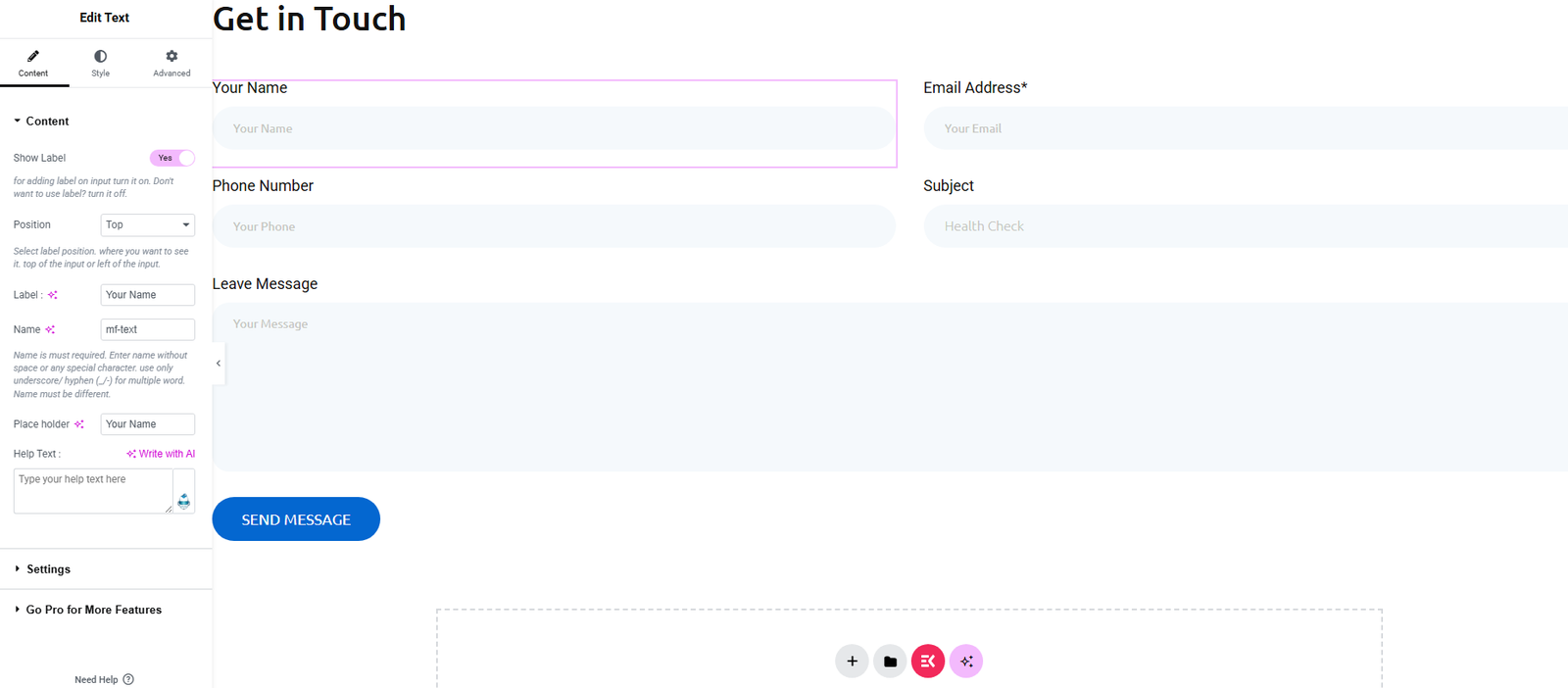The image size is (1568, 688).
Task: Click the Need Help question mark icon
Action: click(128, 679)
